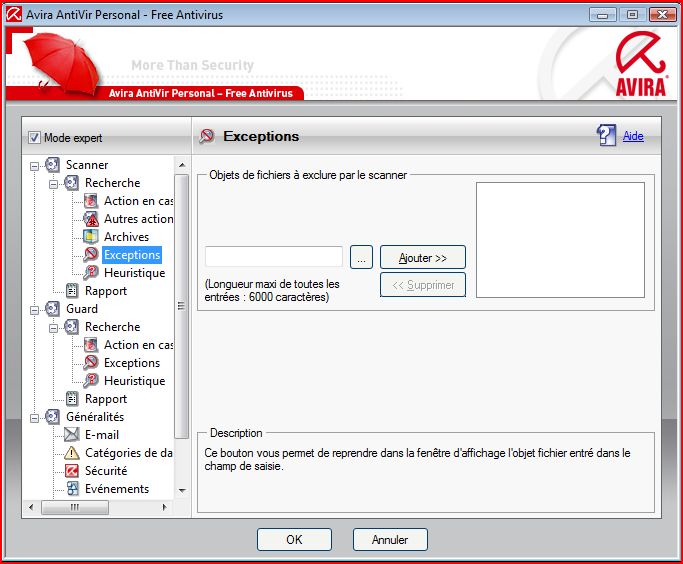Click the tree scroll right arrow

point(164,507)
